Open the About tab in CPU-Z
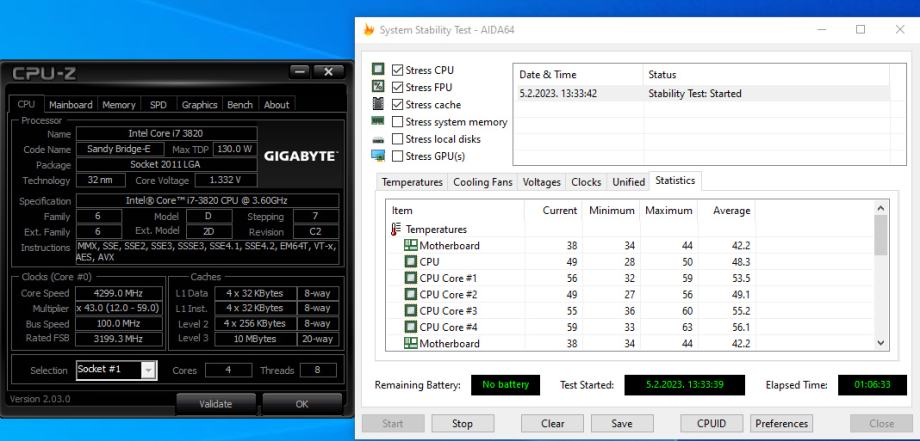The height and width of the screenshot is (441, 920). click(x=276, y=105)
